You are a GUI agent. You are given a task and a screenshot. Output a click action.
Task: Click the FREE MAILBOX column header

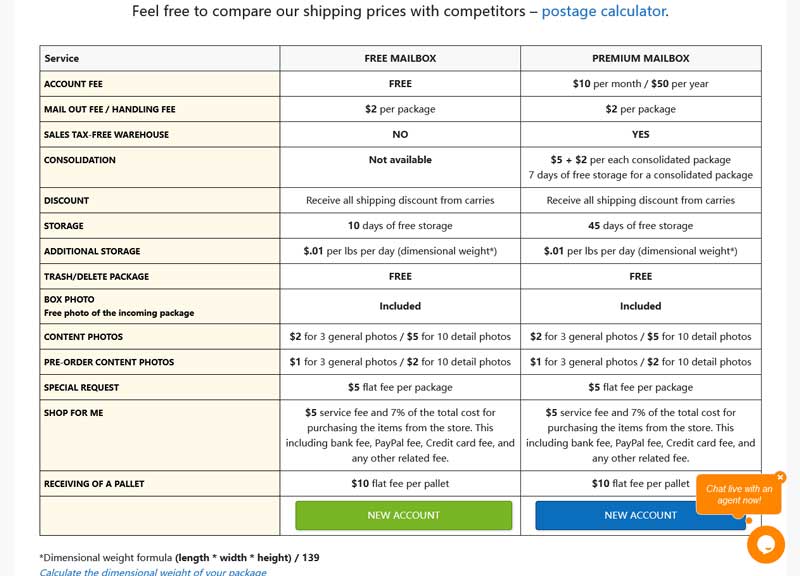pos(400,59)
